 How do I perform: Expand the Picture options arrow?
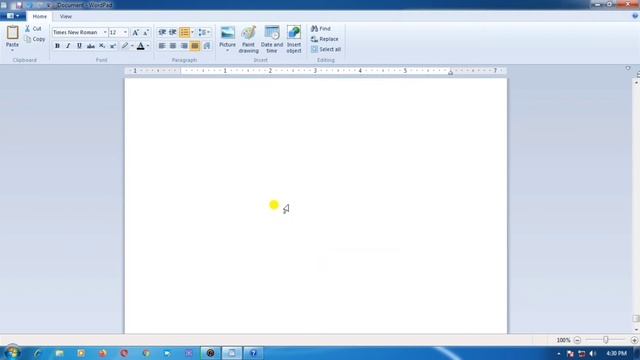coord(227,51)
